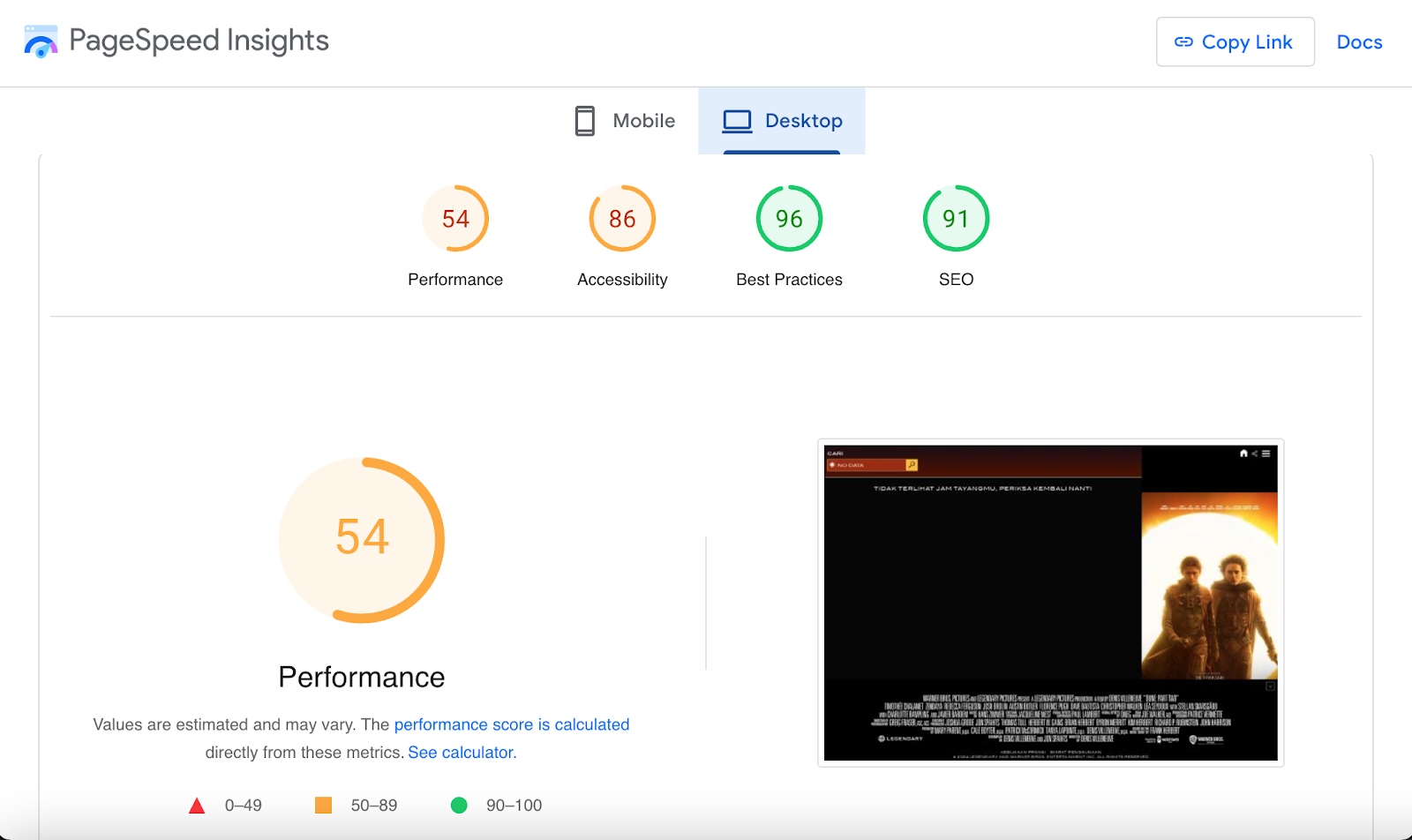Click the PageSpeed Insights title text
The height and width of the screenshot is (840, 1412).
coord(199,41)
